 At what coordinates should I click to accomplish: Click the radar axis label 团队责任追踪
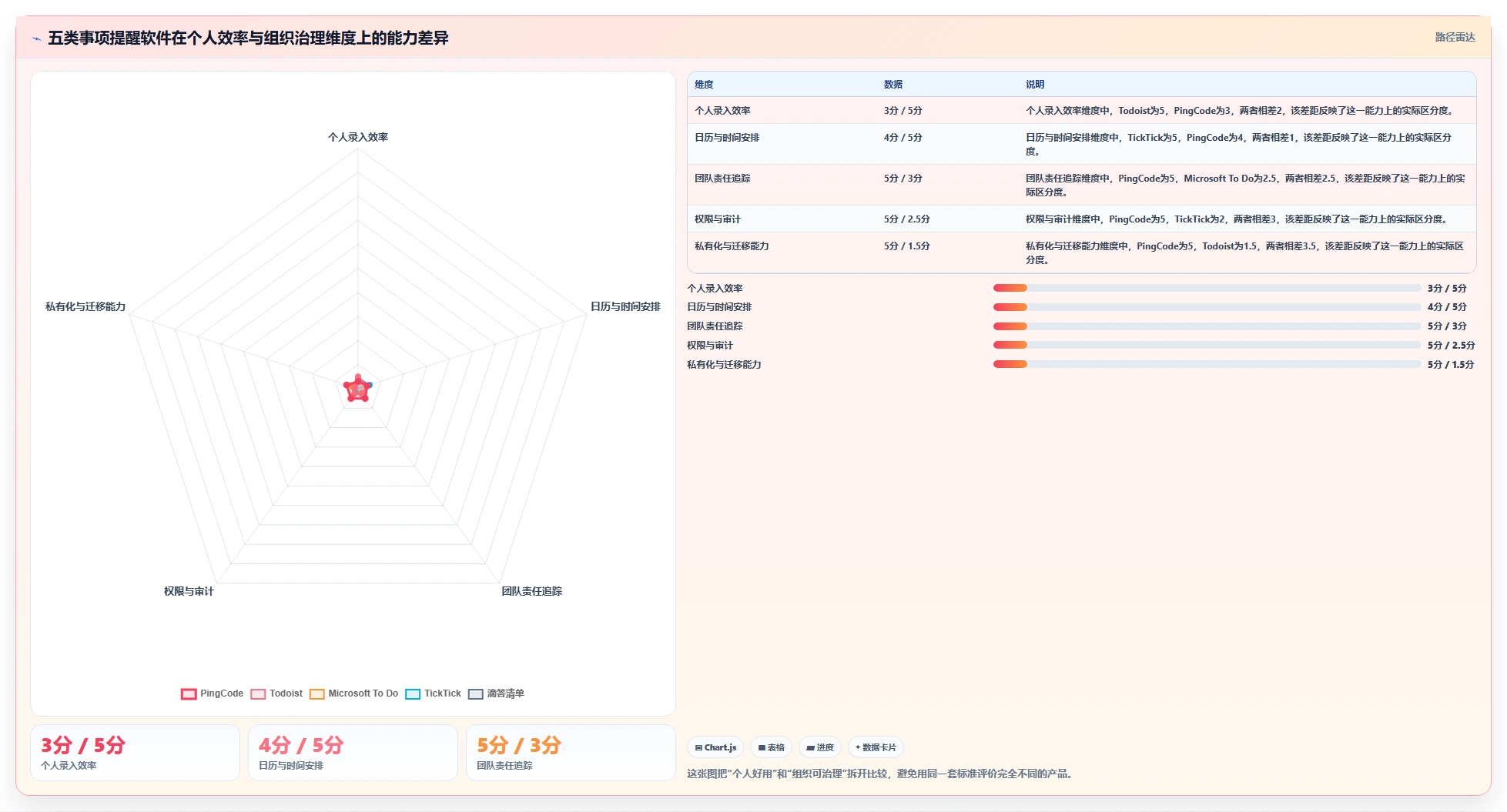click(532, 591)
